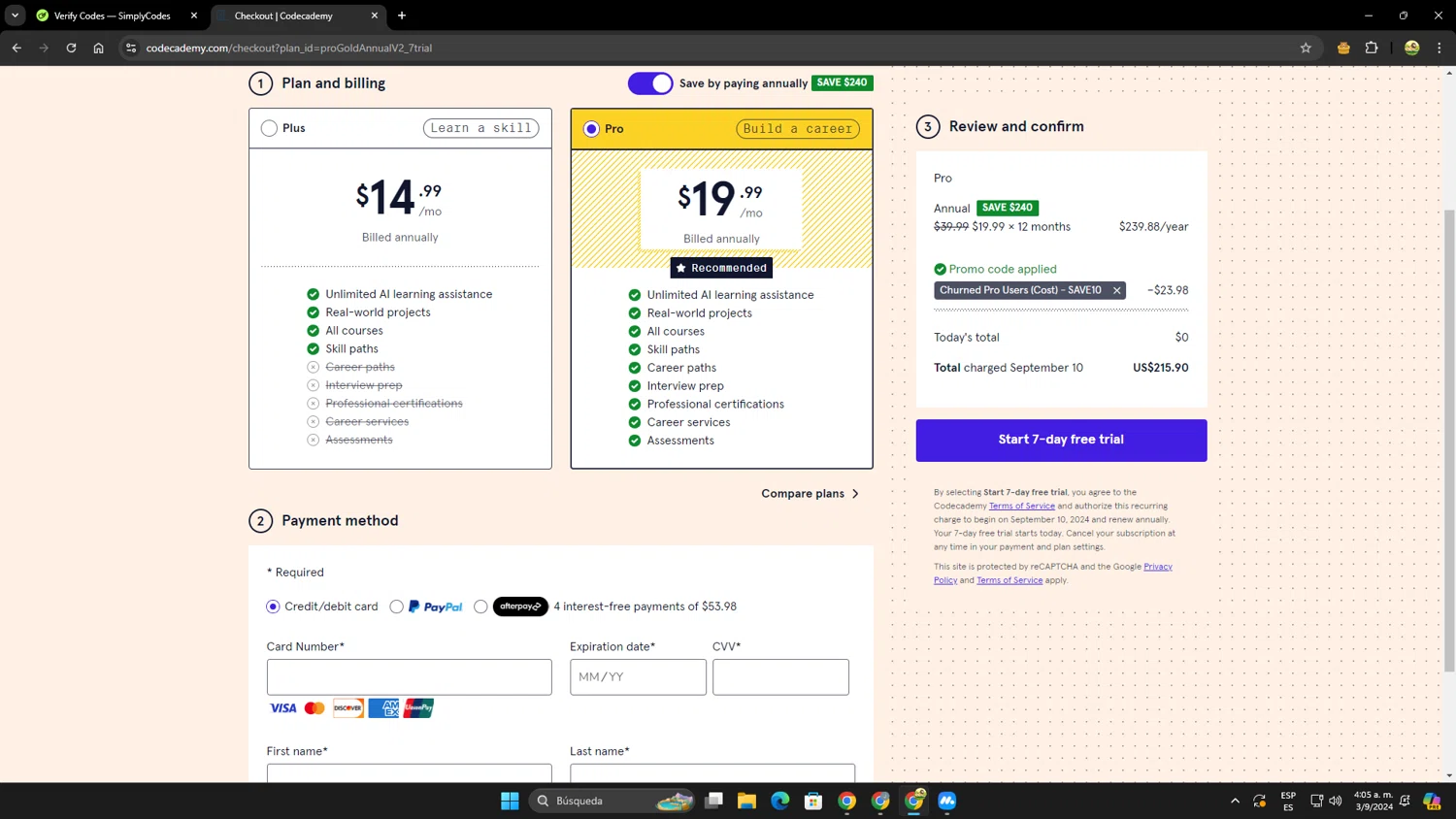
Task: Close the Verify Codes SimplyCodes tab
Action: pos(194,16)
